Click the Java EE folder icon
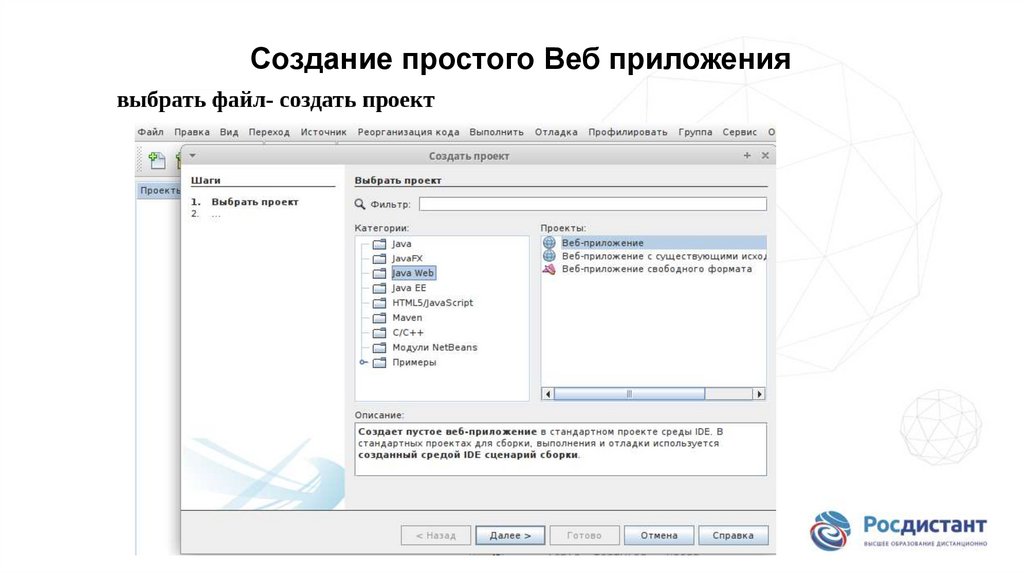 coord(379,288)
